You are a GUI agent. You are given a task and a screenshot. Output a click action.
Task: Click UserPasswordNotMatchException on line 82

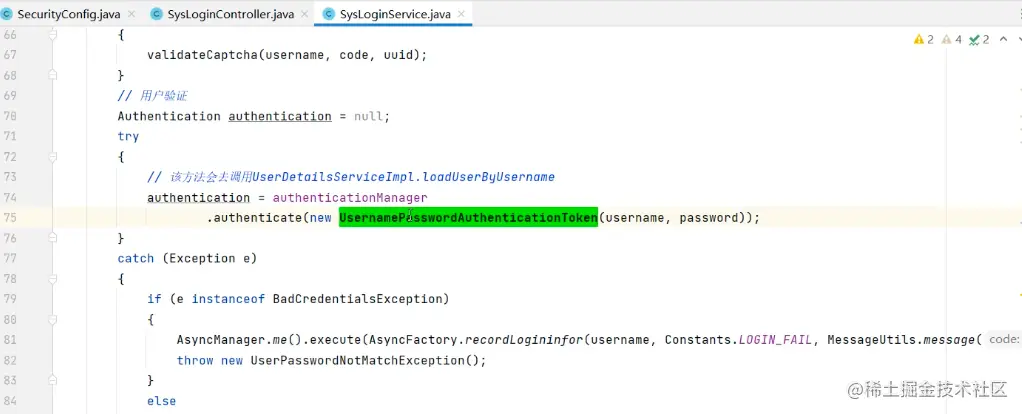(357, 361)
